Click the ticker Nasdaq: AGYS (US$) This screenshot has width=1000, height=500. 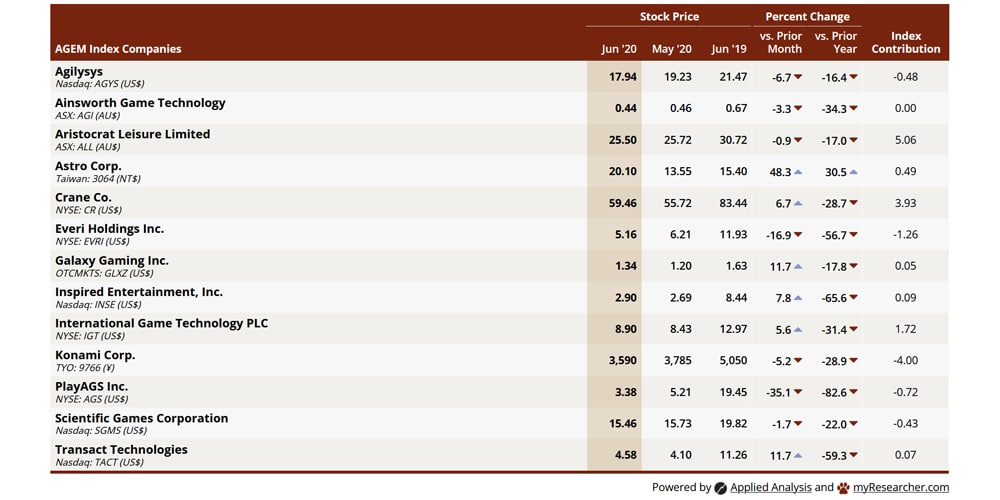(x=99, y=84)
